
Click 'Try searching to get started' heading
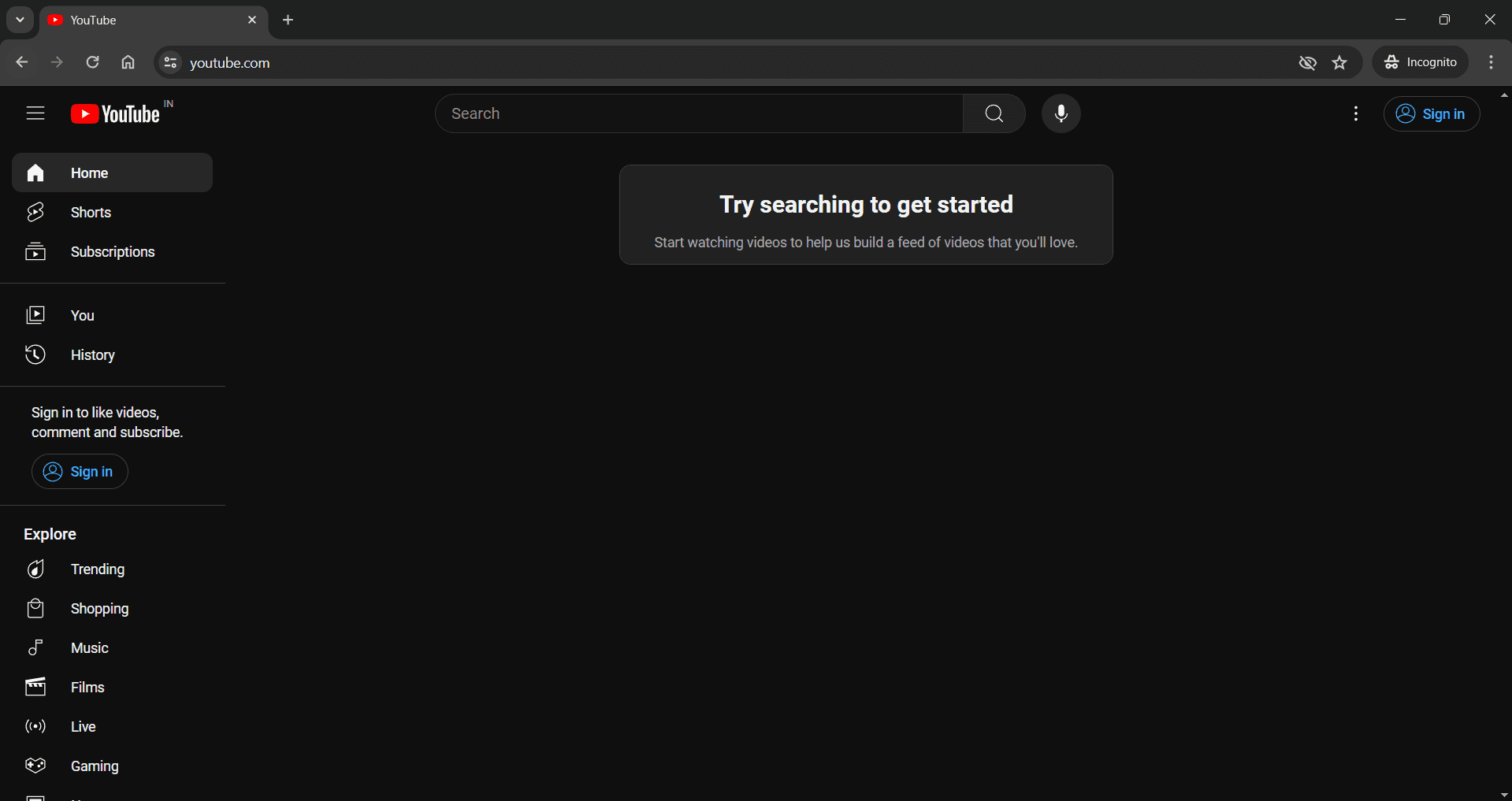tap(866, 205)
